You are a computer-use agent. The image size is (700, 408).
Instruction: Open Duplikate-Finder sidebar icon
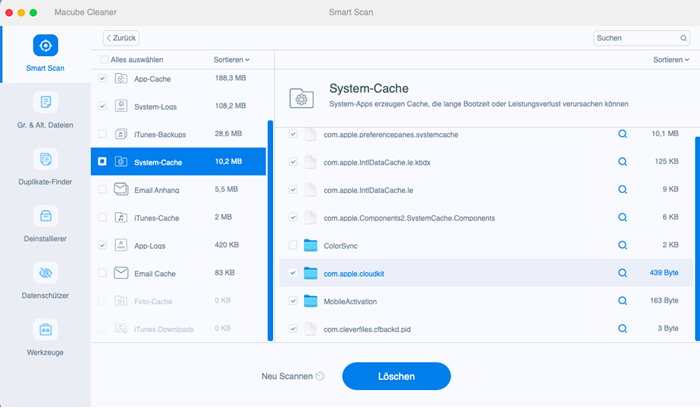tap(45, 159)
